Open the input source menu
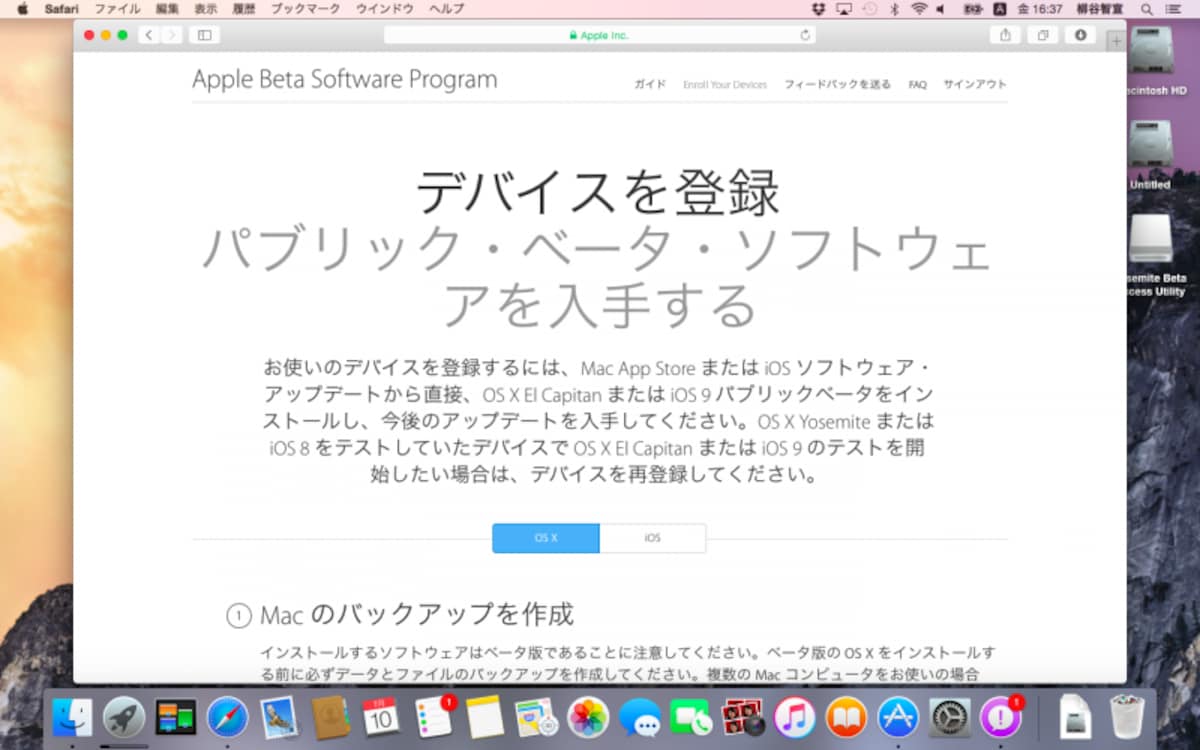The image size is (1200, 750). [999, 9]
